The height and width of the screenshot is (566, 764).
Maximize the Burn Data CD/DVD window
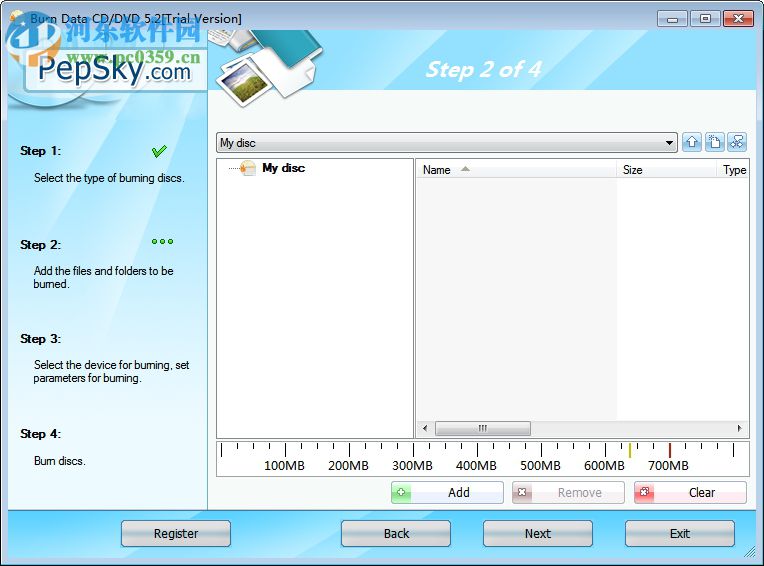pos(705,19)
